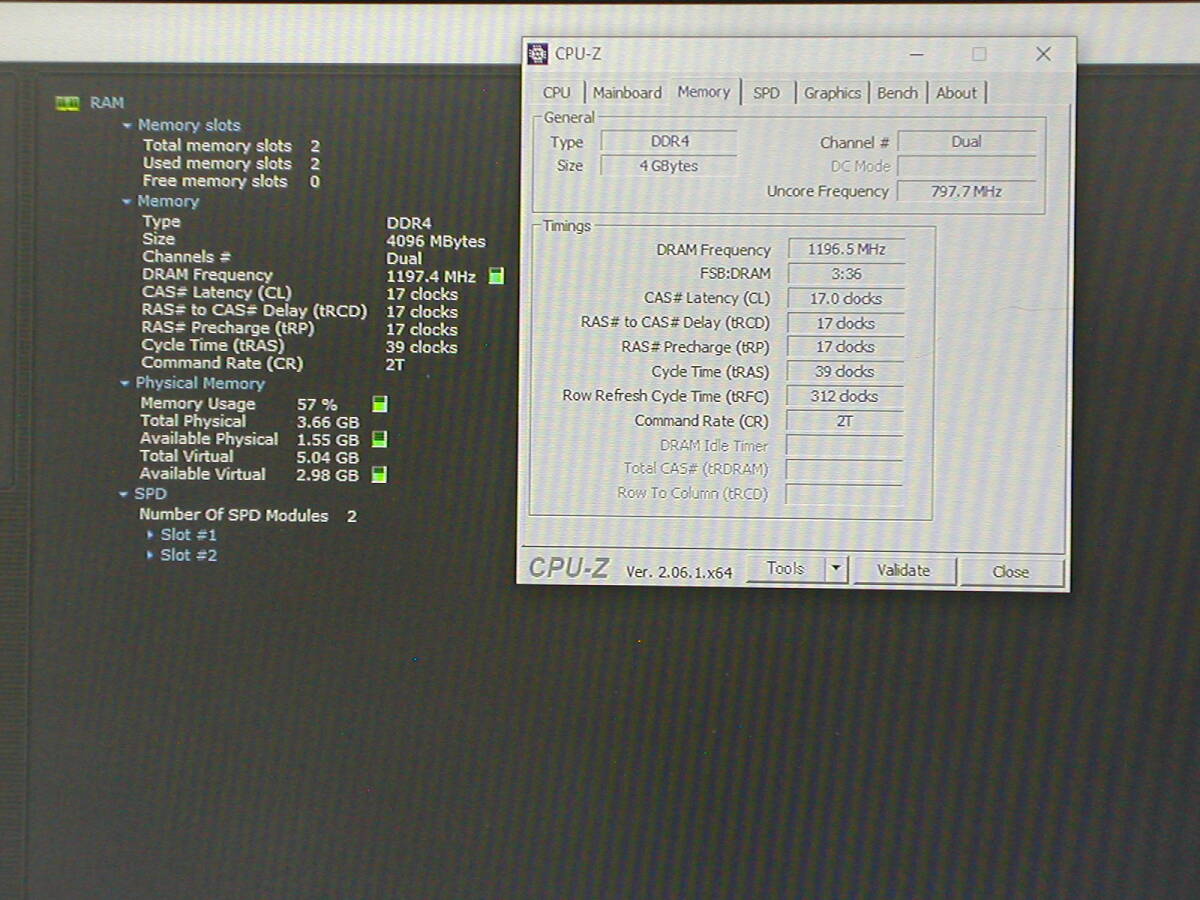Open the About tab
1200x900 pixels.
click(957, 93)
